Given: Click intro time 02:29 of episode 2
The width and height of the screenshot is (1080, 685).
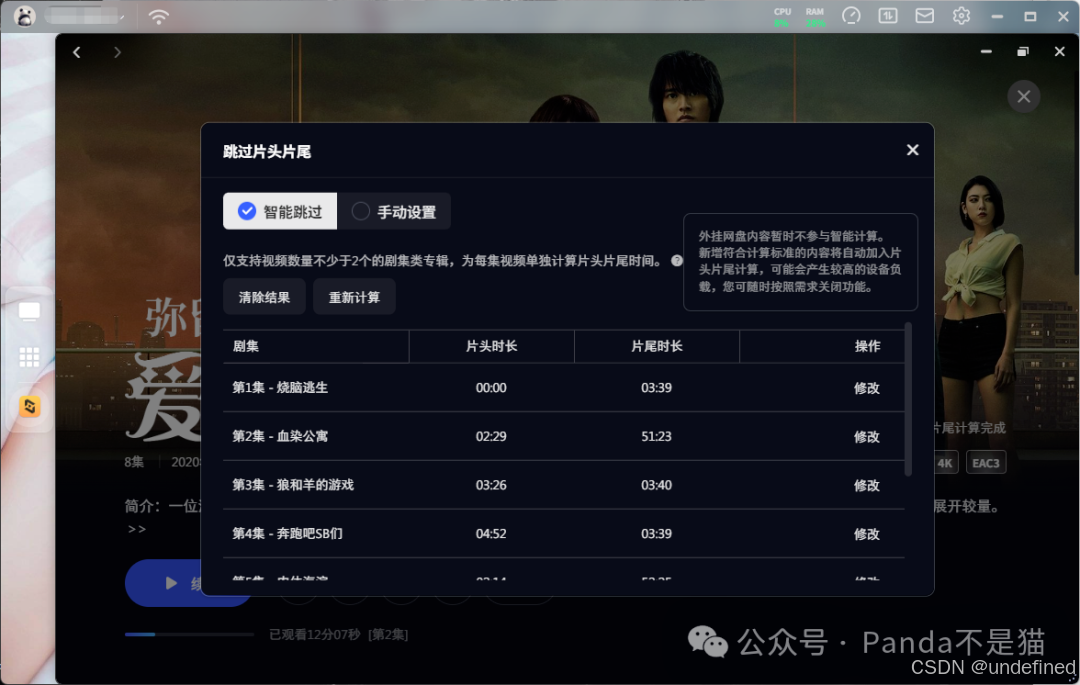Looking at the screenshot, I should (x=491, y=436).
